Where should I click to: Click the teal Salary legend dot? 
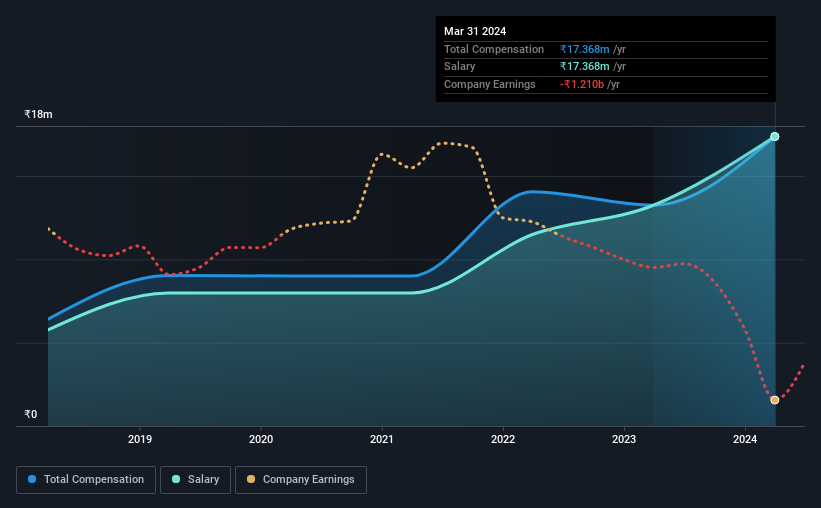point(176,479)
